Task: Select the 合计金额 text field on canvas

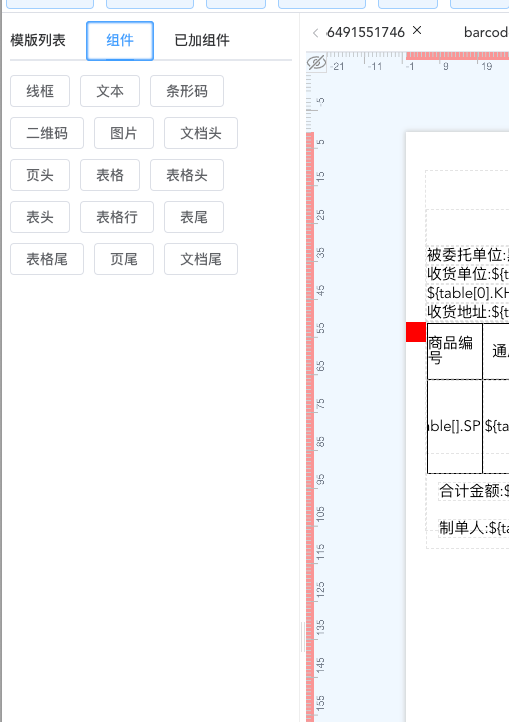Action: [474, 491]
